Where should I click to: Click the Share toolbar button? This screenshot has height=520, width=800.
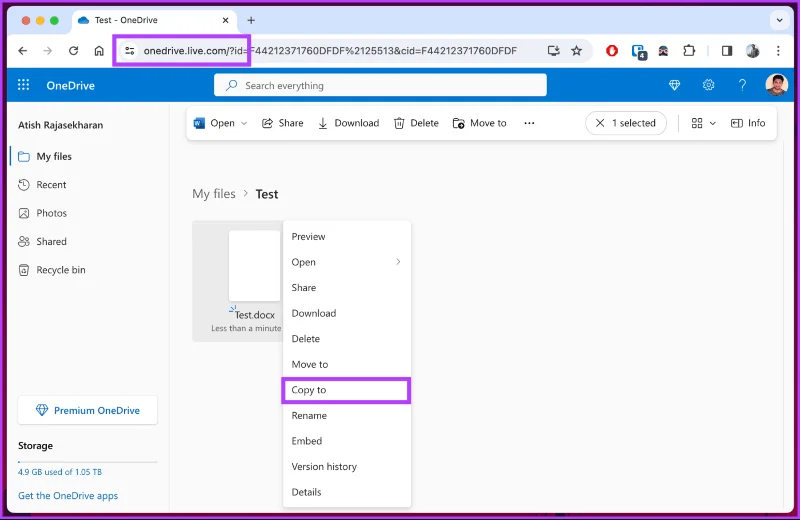[283, 123]
